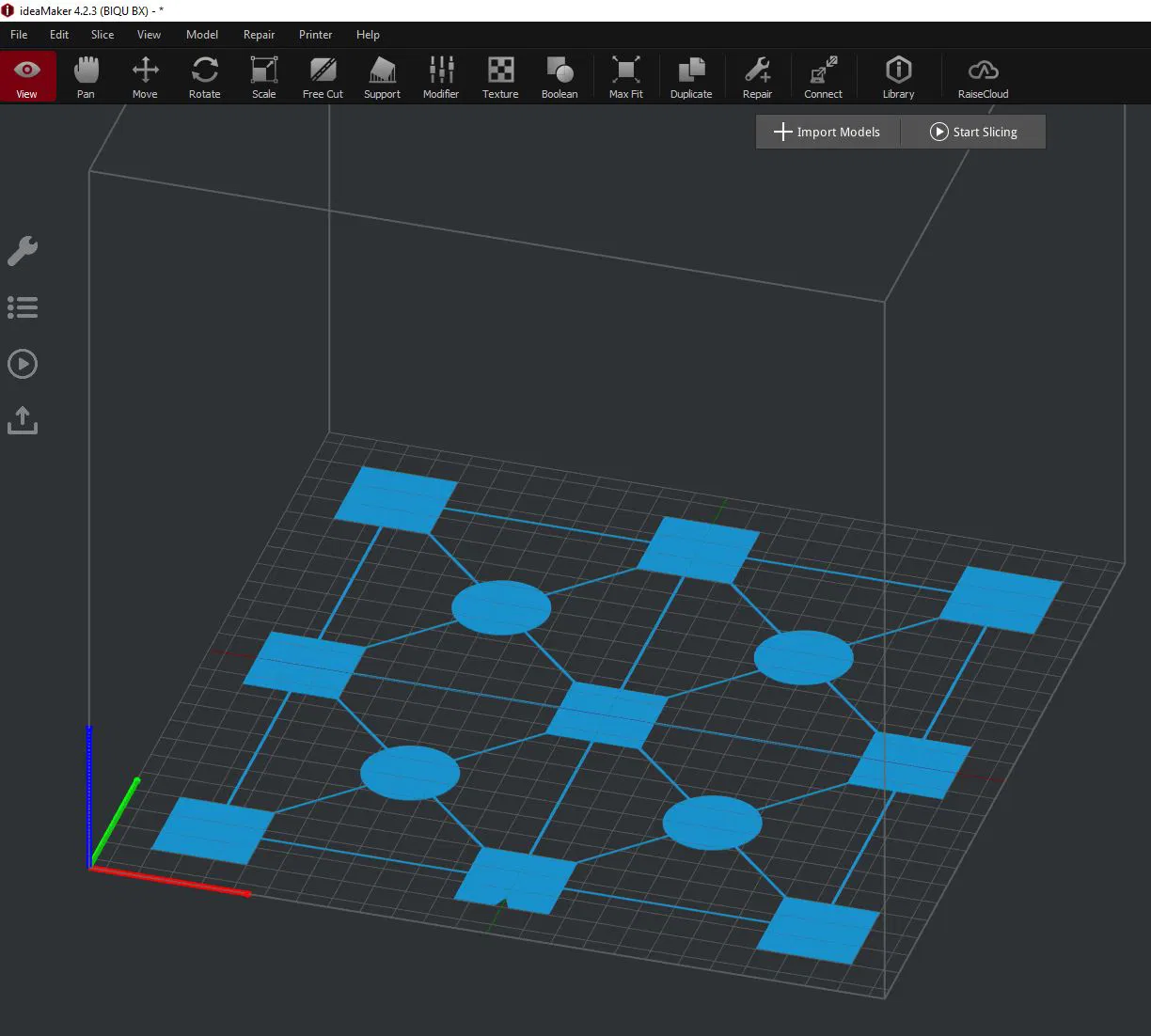Viewport: 1151px width, 1036px height.
Task: Open the Printer menu
Action: (x=315, y=35)
